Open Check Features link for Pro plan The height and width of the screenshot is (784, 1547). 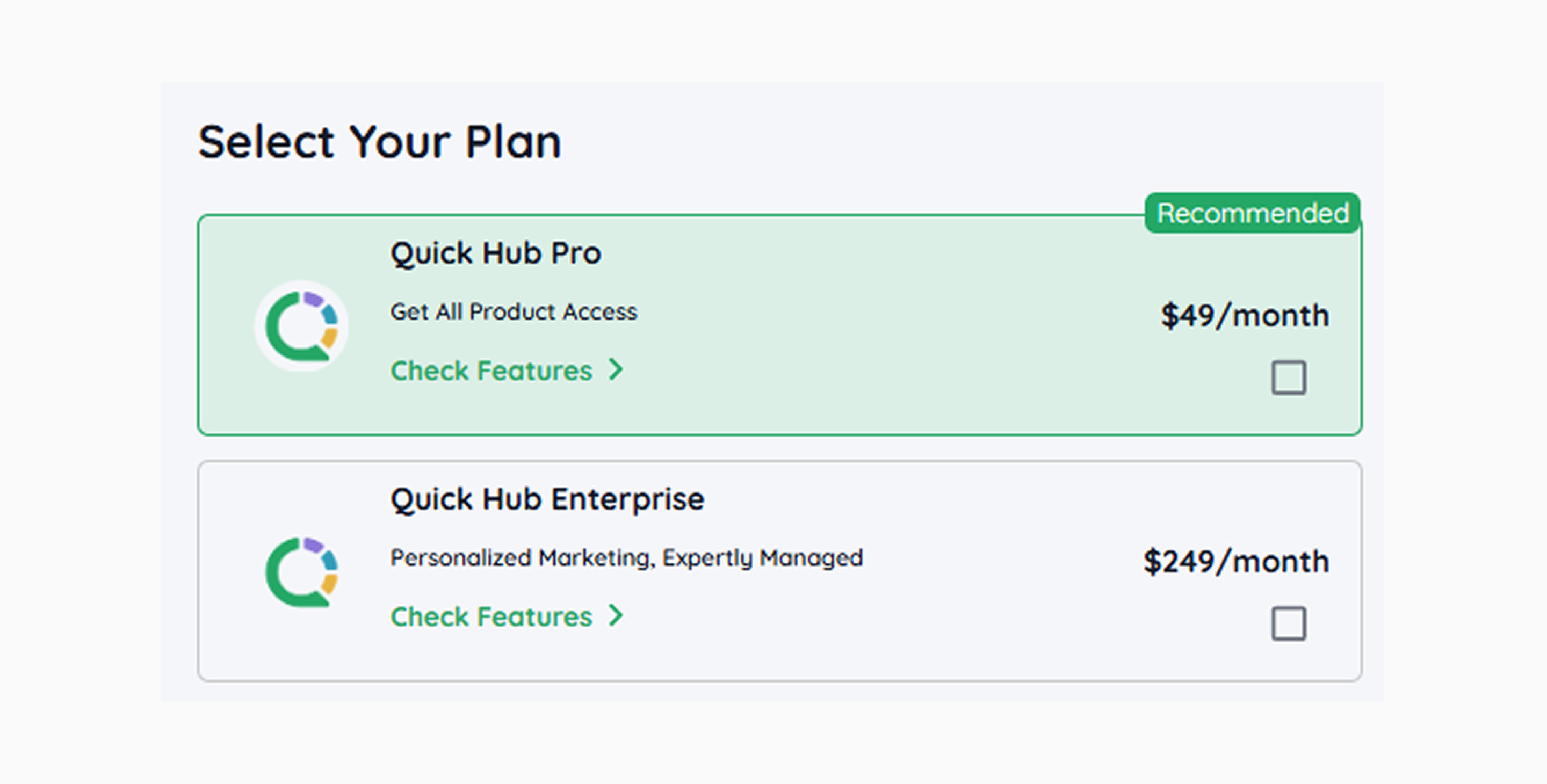(491, 371)
